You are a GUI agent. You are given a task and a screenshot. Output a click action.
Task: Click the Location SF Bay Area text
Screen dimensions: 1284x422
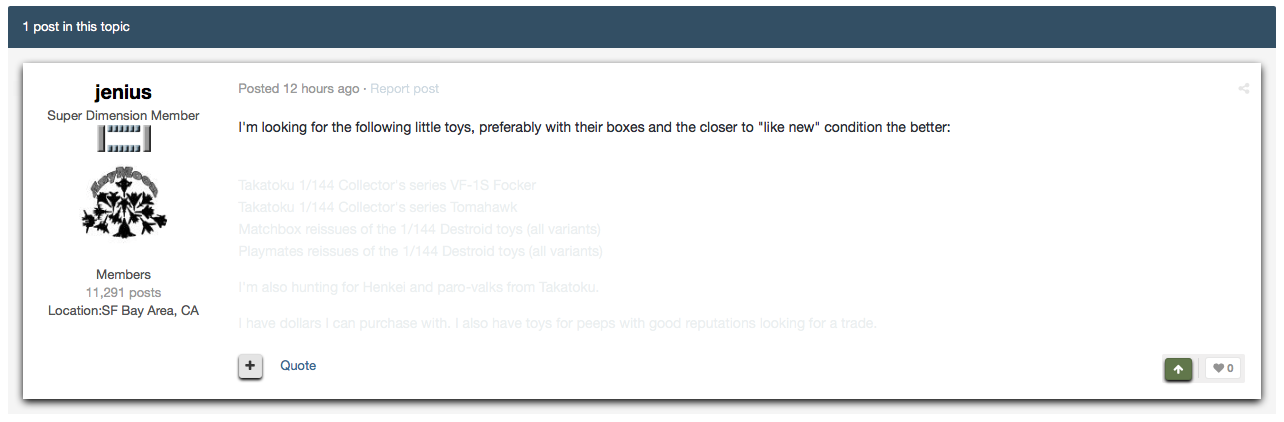[123, 311]
